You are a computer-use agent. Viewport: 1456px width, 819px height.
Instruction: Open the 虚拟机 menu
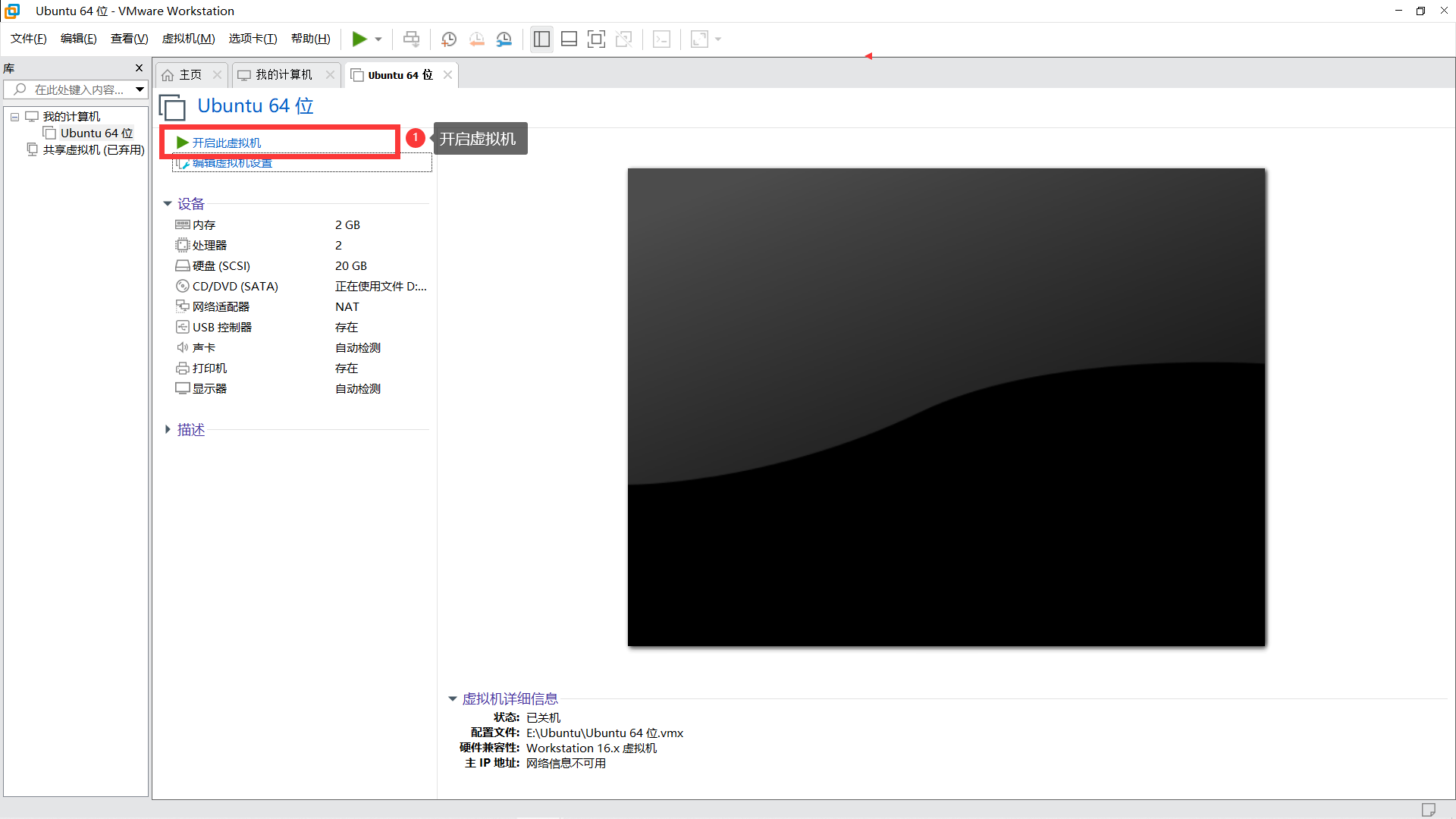188,39
